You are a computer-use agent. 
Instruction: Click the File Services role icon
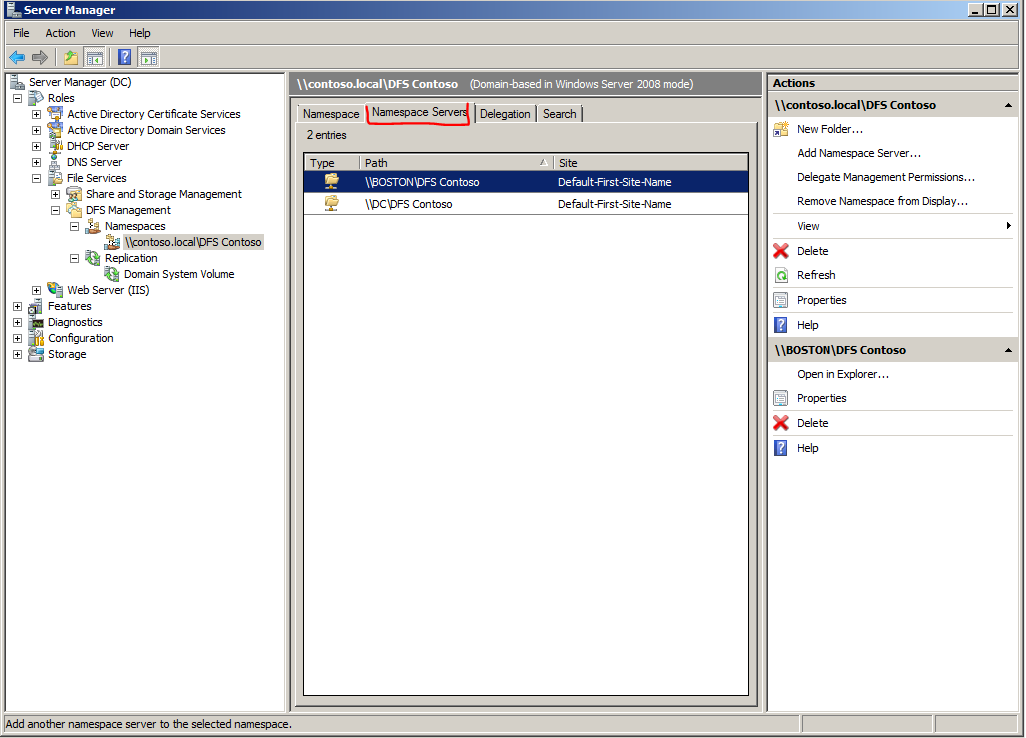point(56,178)
